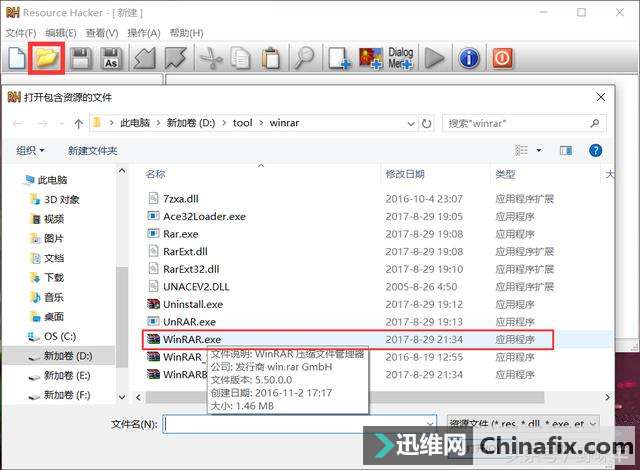Open the 组织 dropdown menu
Viewport: 640px width, 470px height.
click(30, 151)
